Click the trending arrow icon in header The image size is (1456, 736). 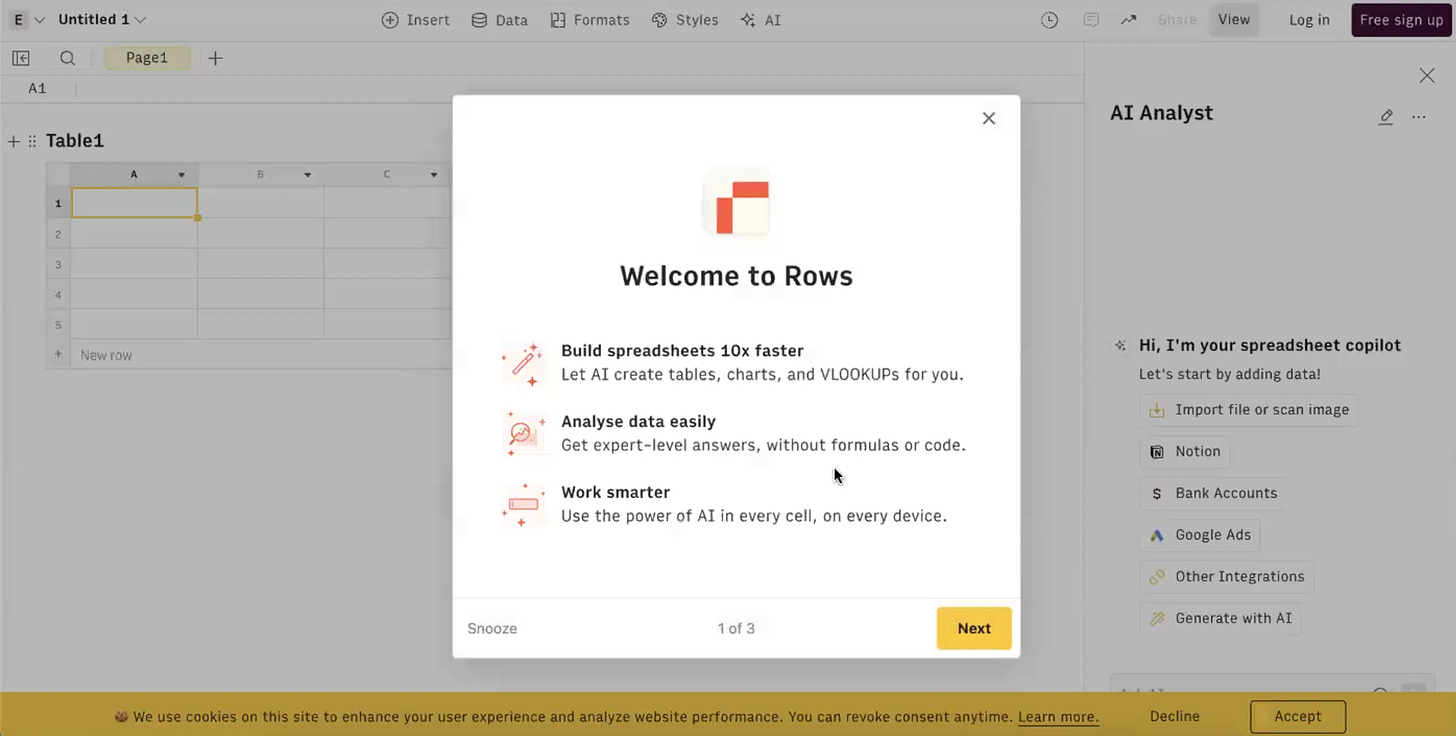pyautogui.click(x=1128, y=20)
